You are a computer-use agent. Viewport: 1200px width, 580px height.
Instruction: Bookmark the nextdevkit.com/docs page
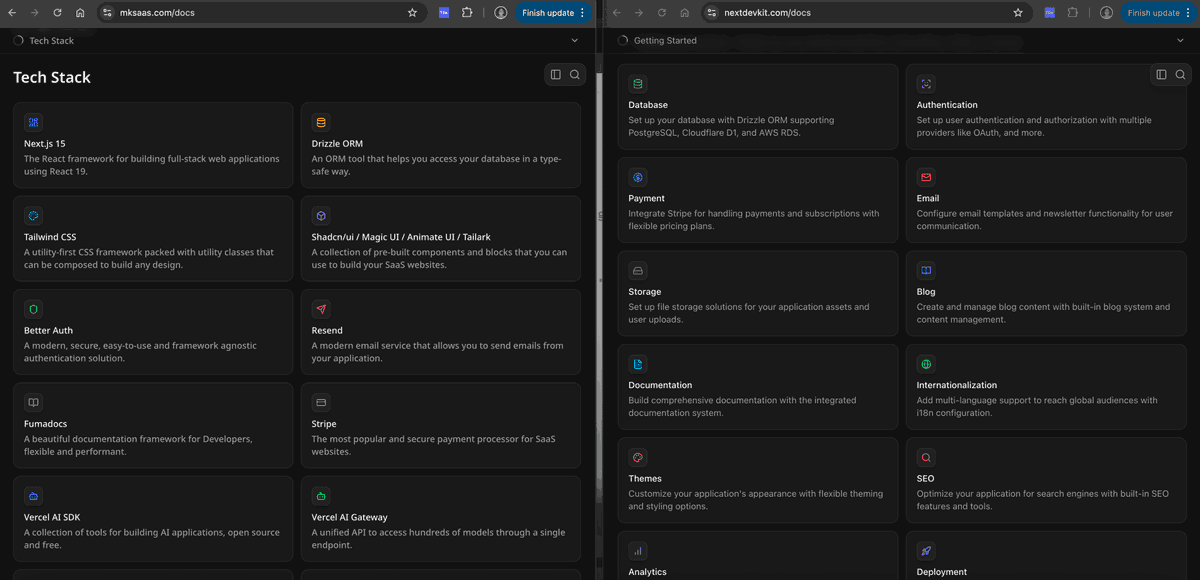click(1017, 13)
